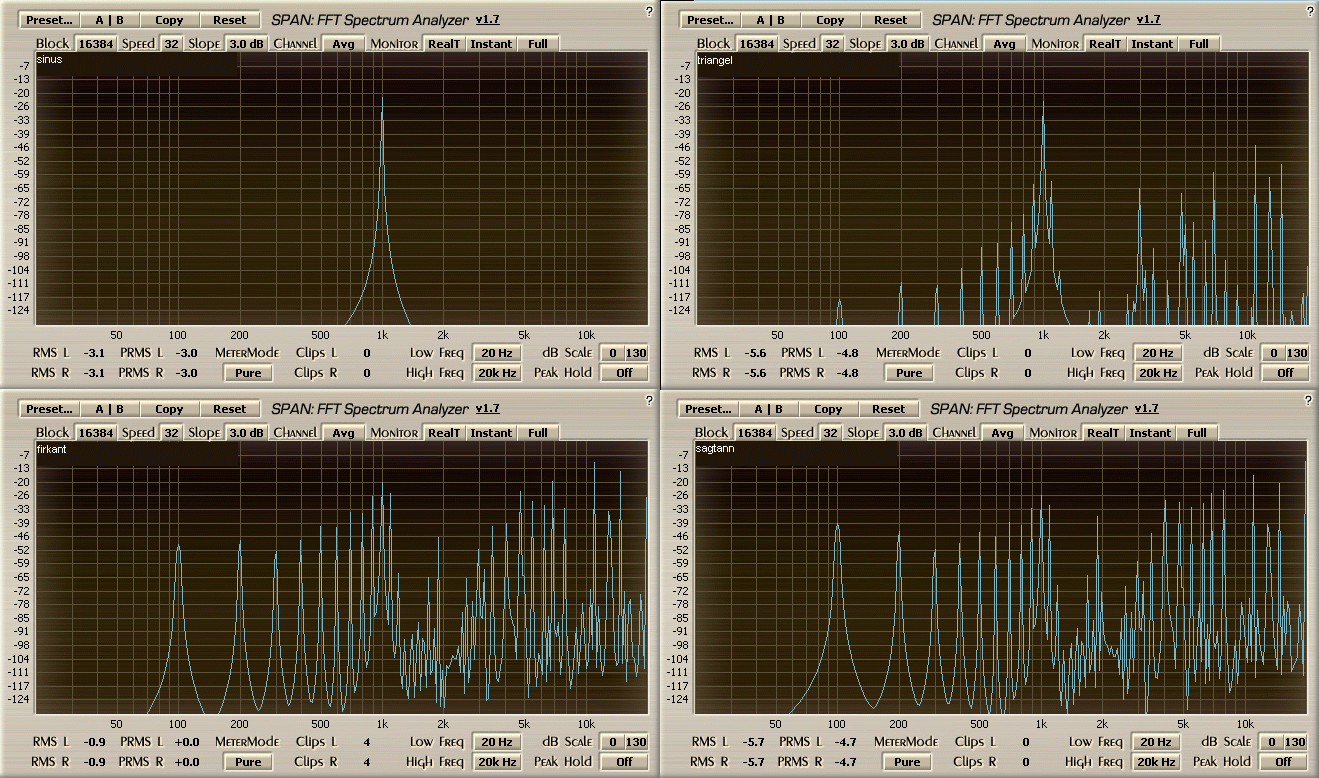
Task: Open help question mark of triangel analyzer
Action: tap(1310, 10)
